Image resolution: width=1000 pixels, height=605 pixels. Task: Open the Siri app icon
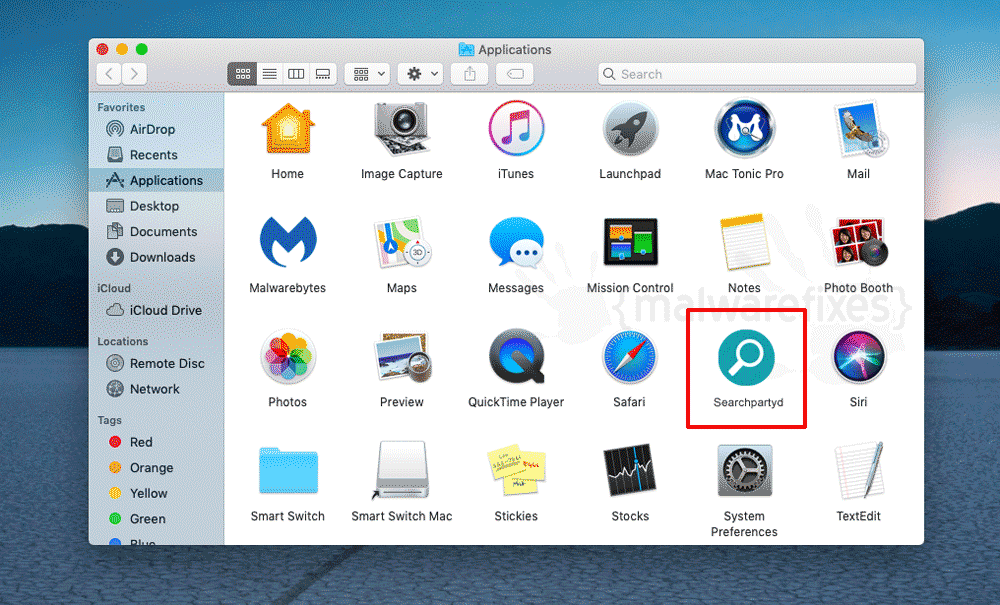click(x=858, y=357)
